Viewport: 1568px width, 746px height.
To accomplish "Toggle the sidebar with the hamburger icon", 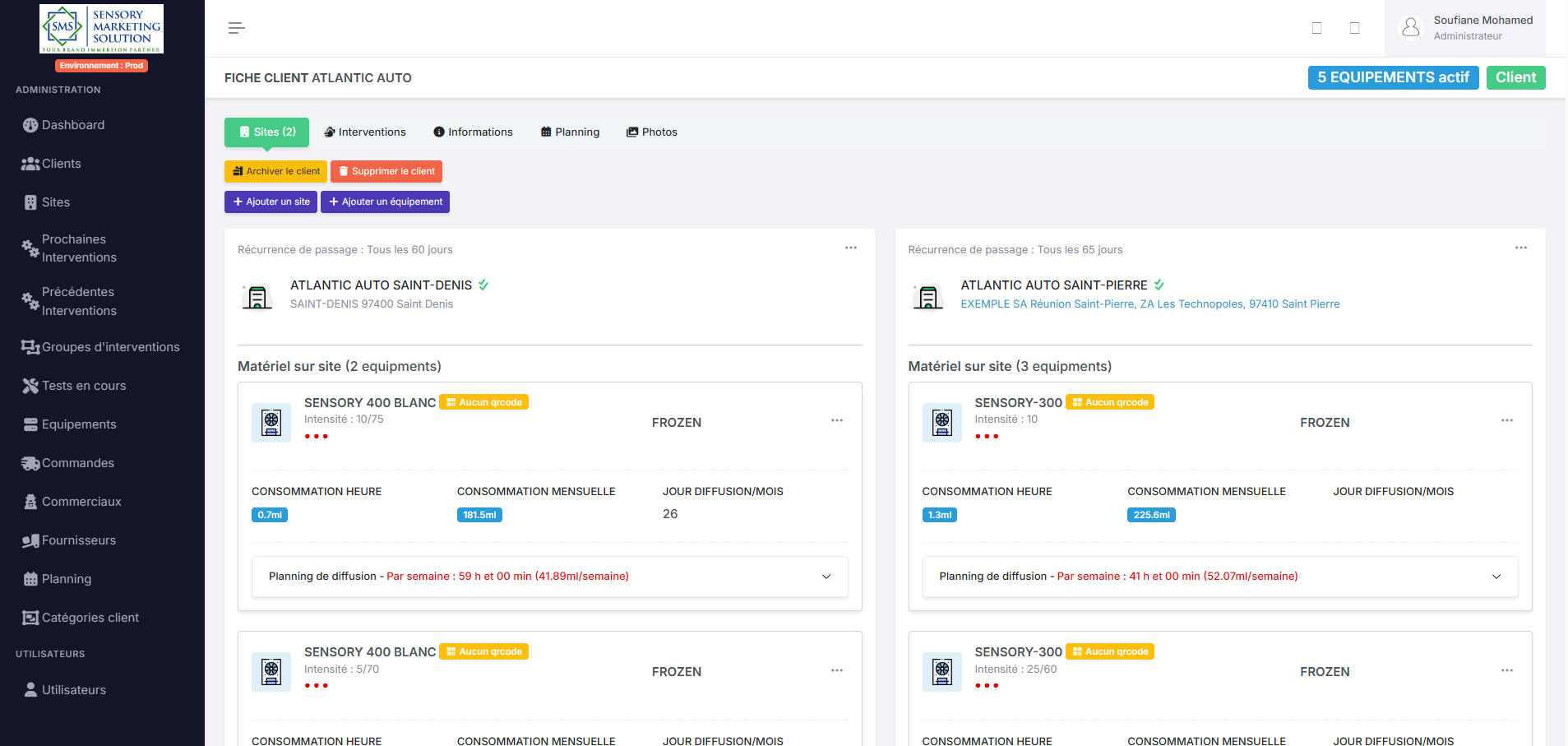I will click(237, 28).
